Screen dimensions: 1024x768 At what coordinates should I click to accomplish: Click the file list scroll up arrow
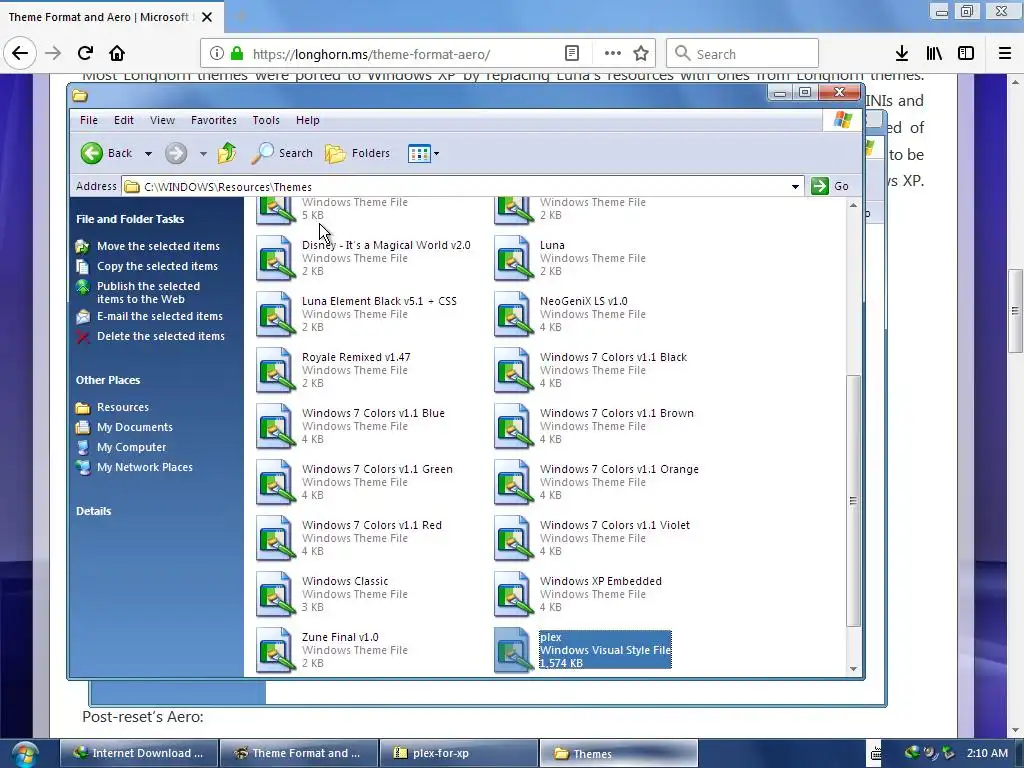[x=853, y=205]
